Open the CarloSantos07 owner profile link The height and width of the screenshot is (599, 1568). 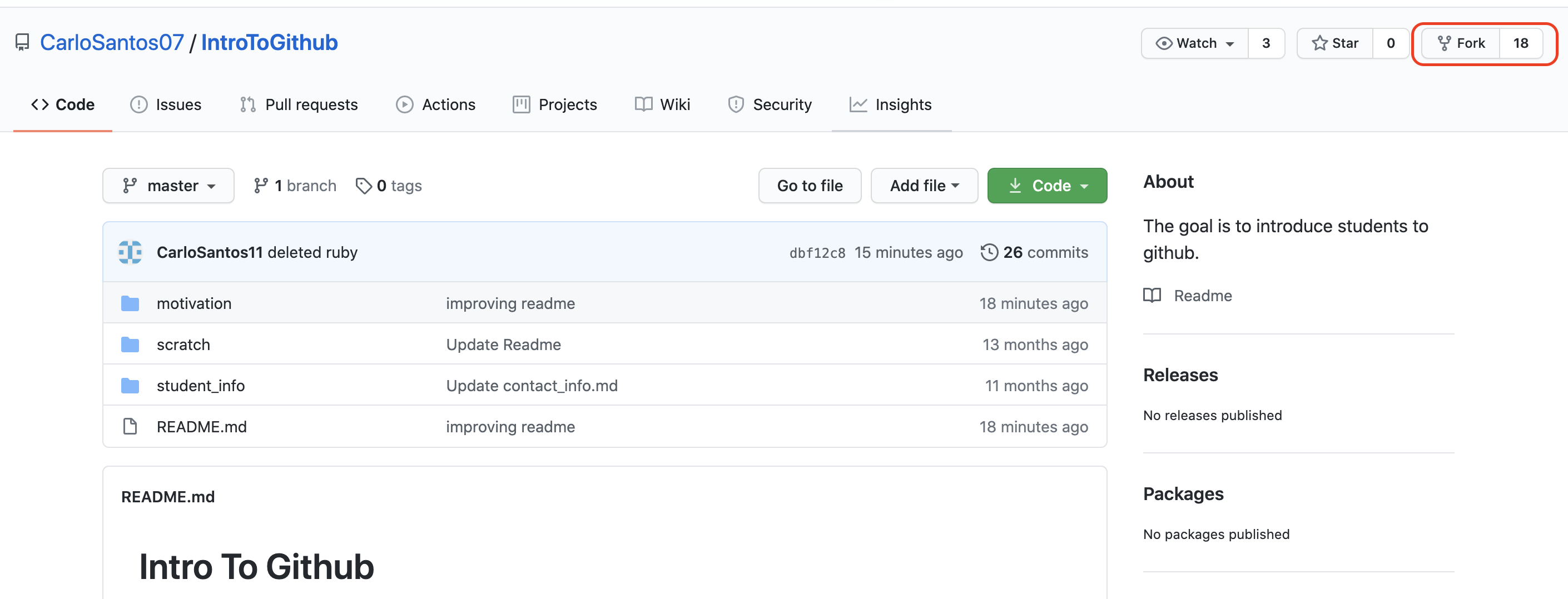click(x=112, y=43)
